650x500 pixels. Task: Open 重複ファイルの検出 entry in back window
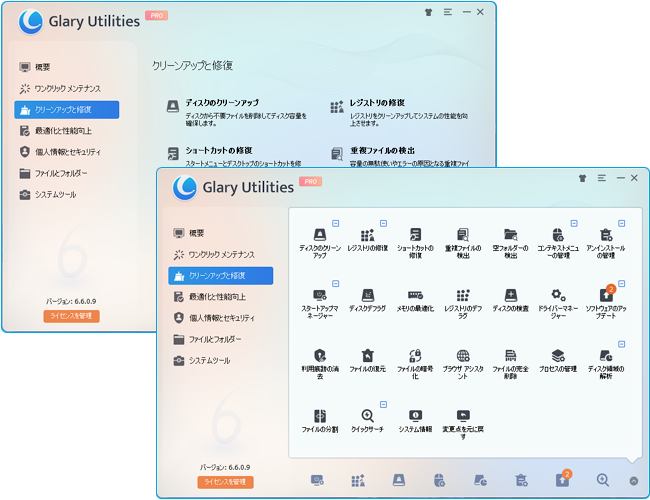point(400,156)
